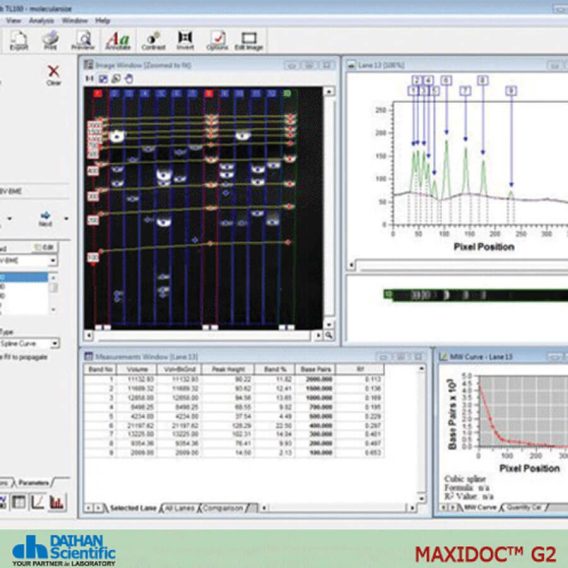Click the bar chart icon at bottom left
Image resolution: width=568 pixels, height=568 pixels.
[57, 502]
